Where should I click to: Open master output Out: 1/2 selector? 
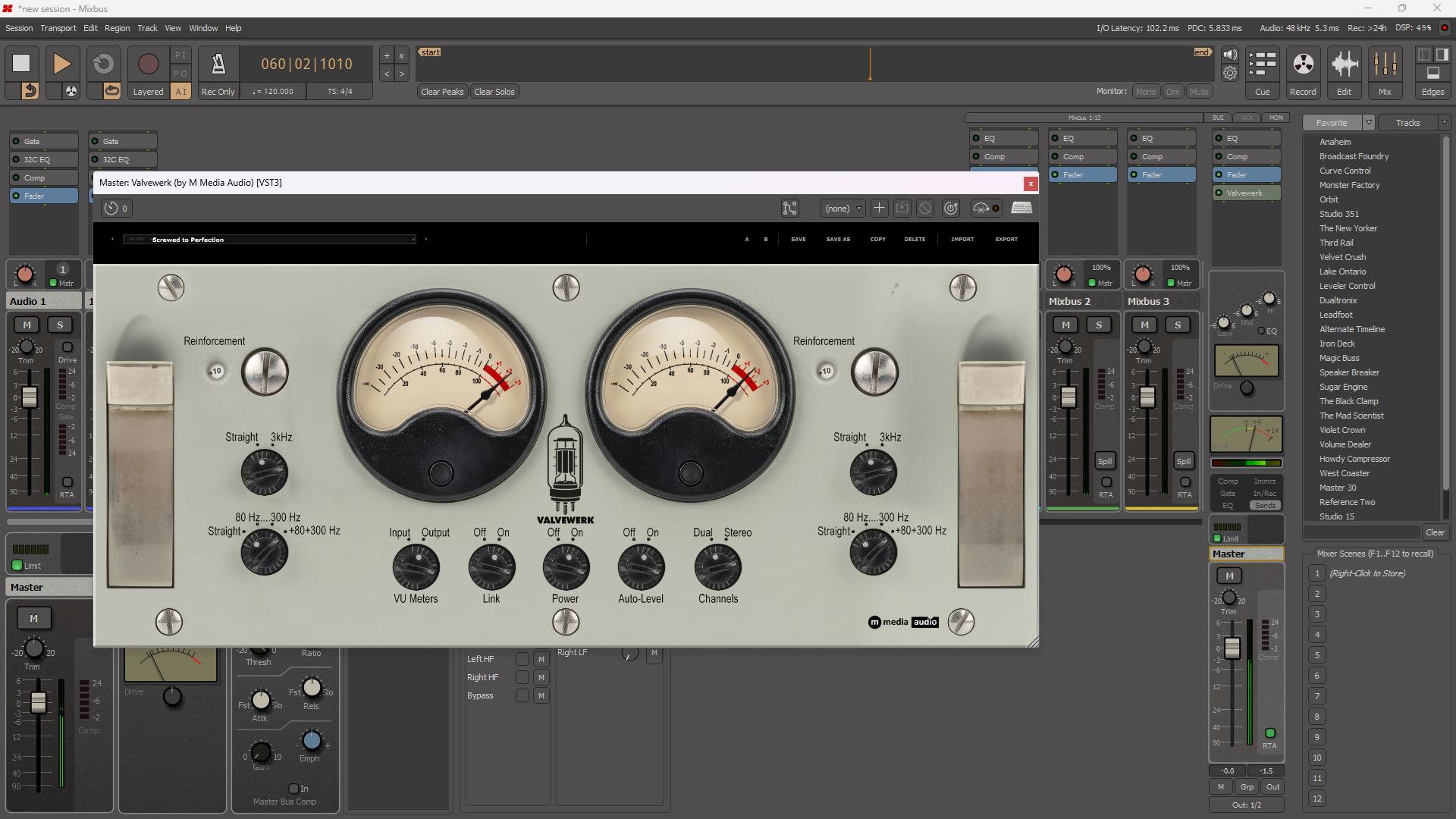click(1246, 805)
